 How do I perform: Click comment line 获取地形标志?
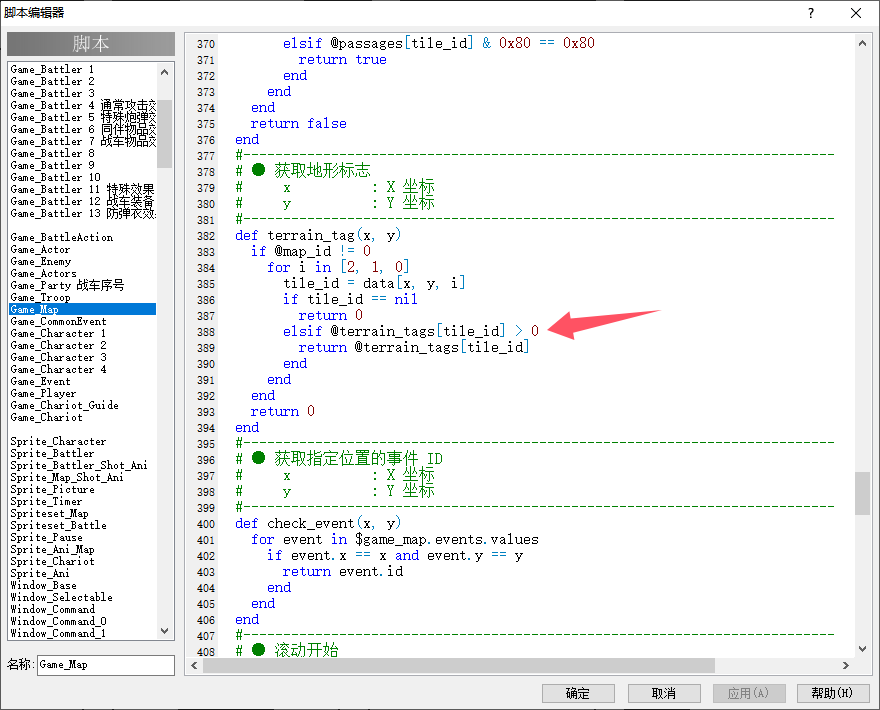coord(303,171)
